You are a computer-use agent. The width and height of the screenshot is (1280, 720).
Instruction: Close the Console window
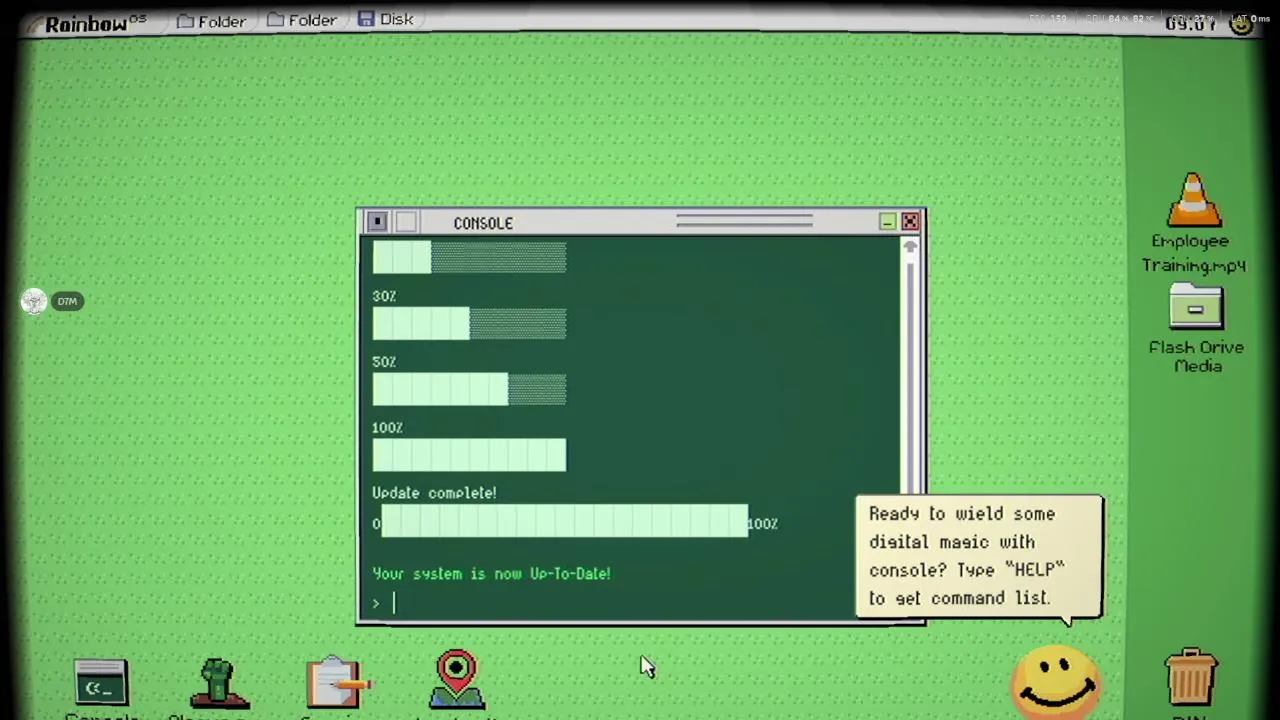pos(910,222)
